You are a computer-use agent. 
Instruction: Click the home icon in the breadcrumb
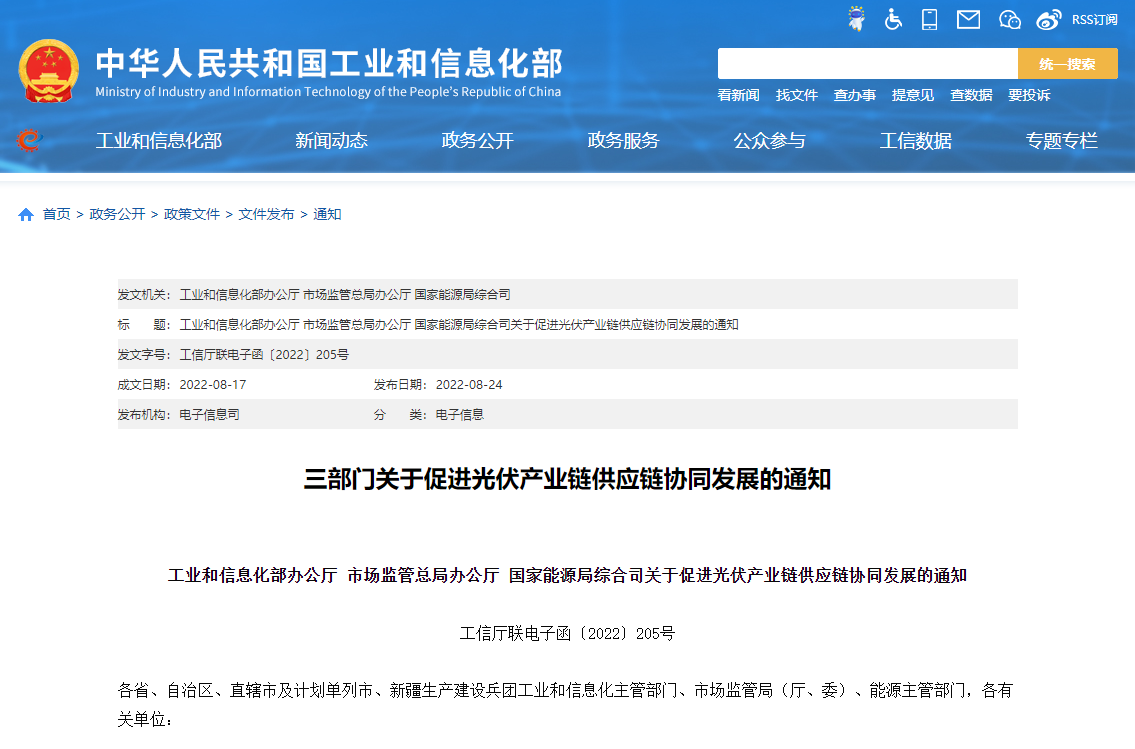coord(25,214)
